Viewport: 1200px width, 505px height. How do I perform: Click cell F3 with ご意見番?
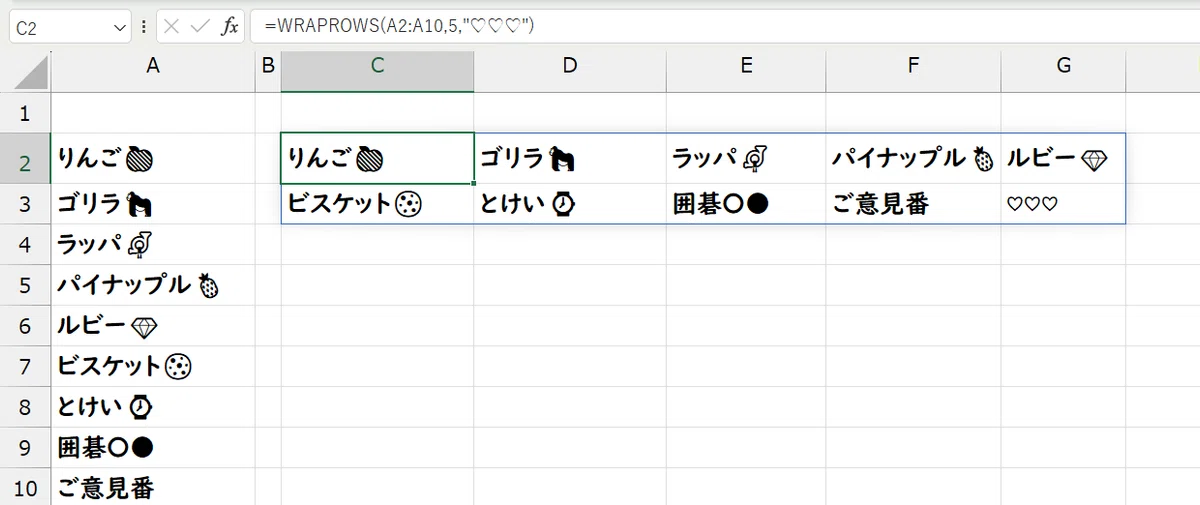pos(913,204)
